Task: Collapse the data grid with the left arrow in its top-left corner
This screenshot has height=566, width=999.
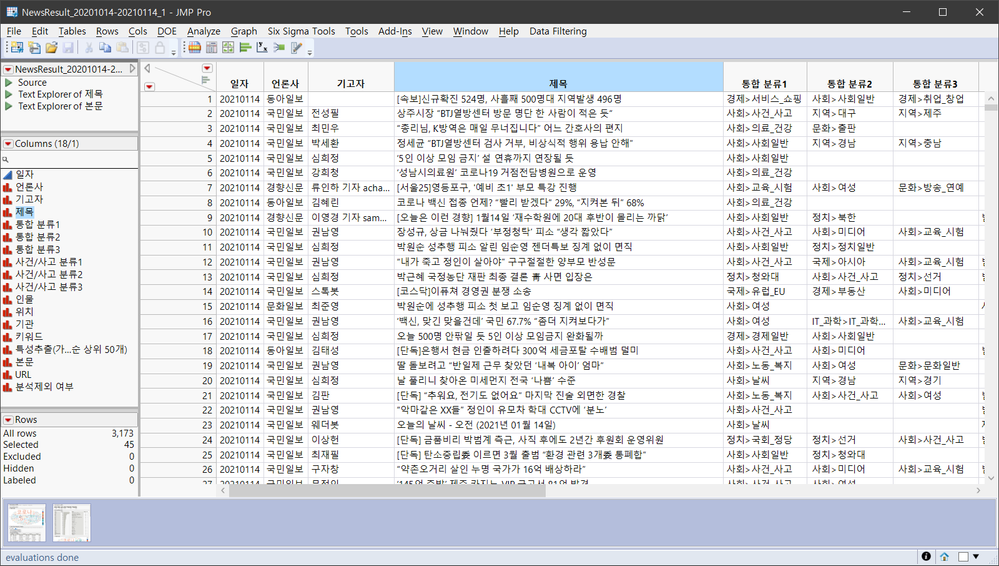Action: click(147, 68)
